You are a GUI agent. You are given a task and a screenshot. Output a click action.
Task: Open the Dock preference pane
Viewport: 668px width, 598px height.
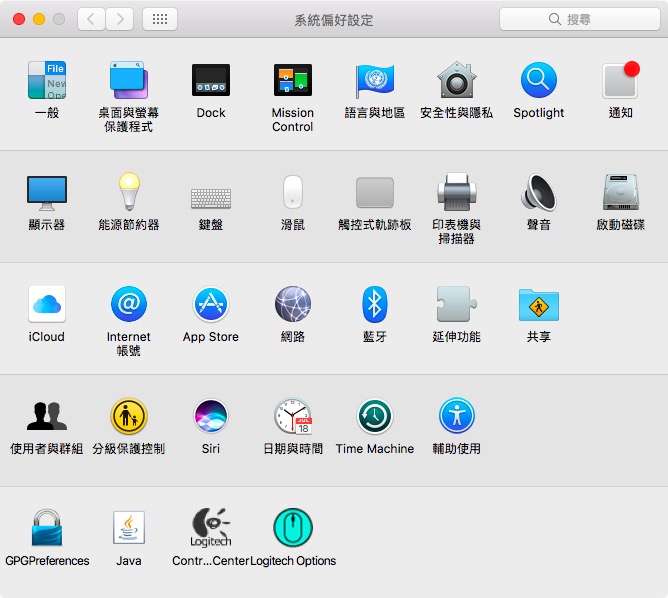tap(211, 80)
